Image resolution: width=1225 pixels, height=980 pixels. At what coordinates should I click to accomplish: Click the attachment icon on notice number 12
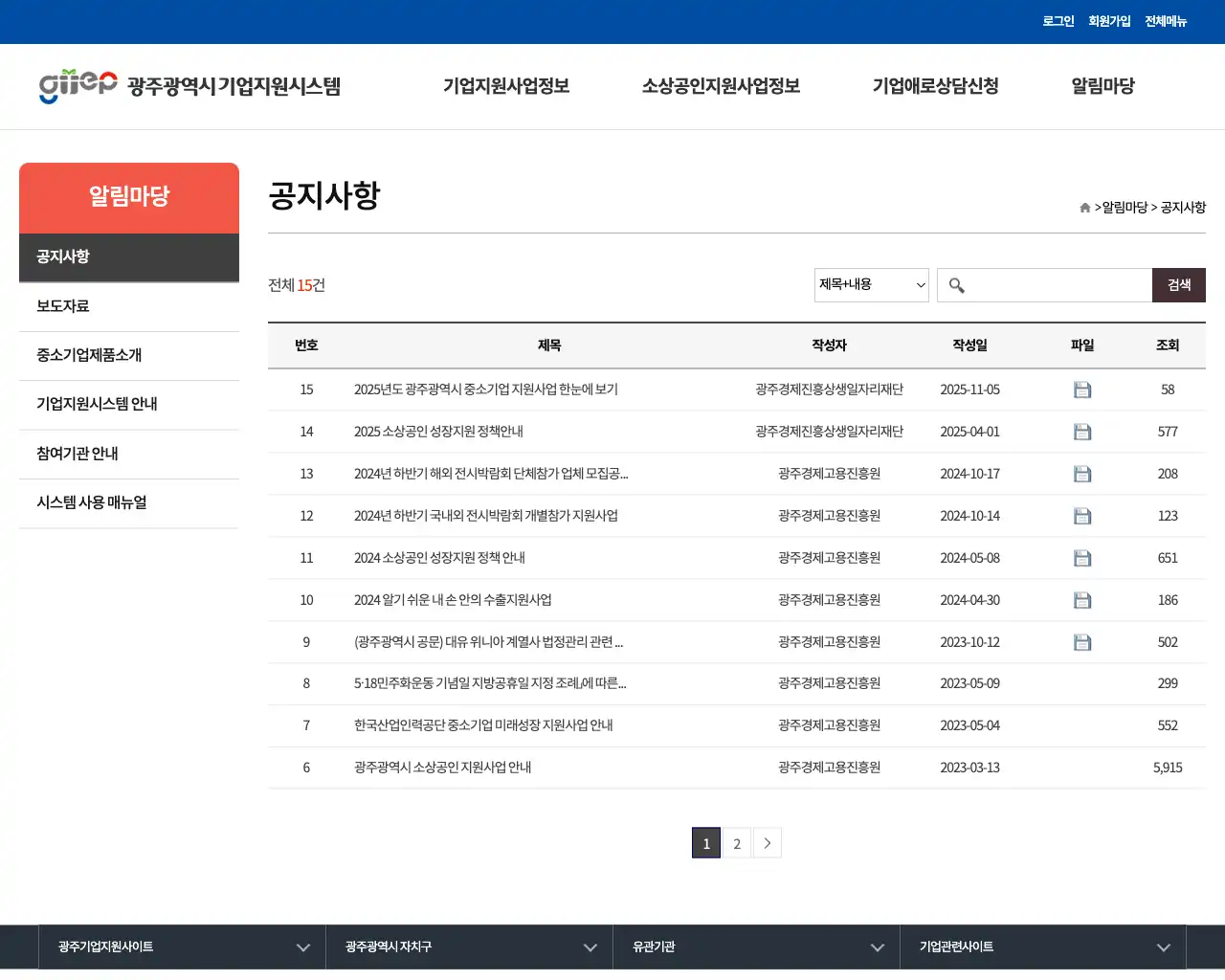pos(1082,516)
